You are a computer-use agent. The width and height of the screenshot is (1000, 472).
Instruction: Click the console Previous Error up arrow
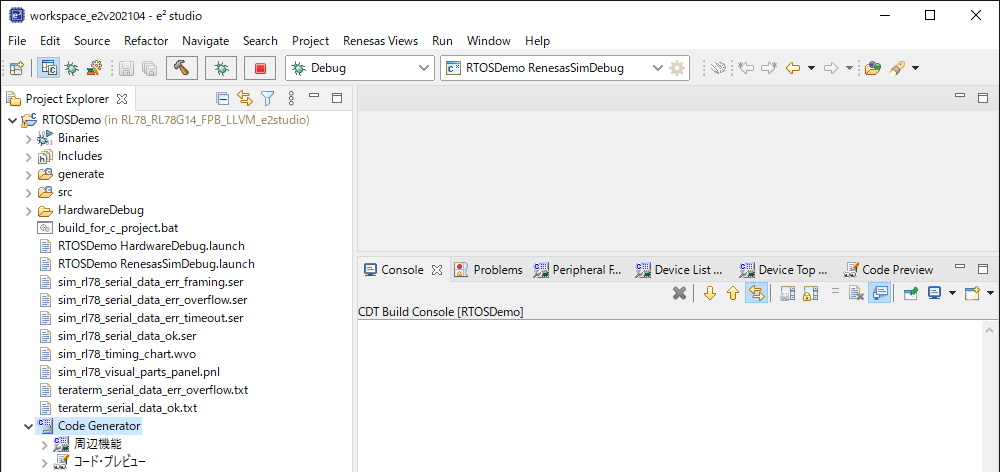[733, 293]
